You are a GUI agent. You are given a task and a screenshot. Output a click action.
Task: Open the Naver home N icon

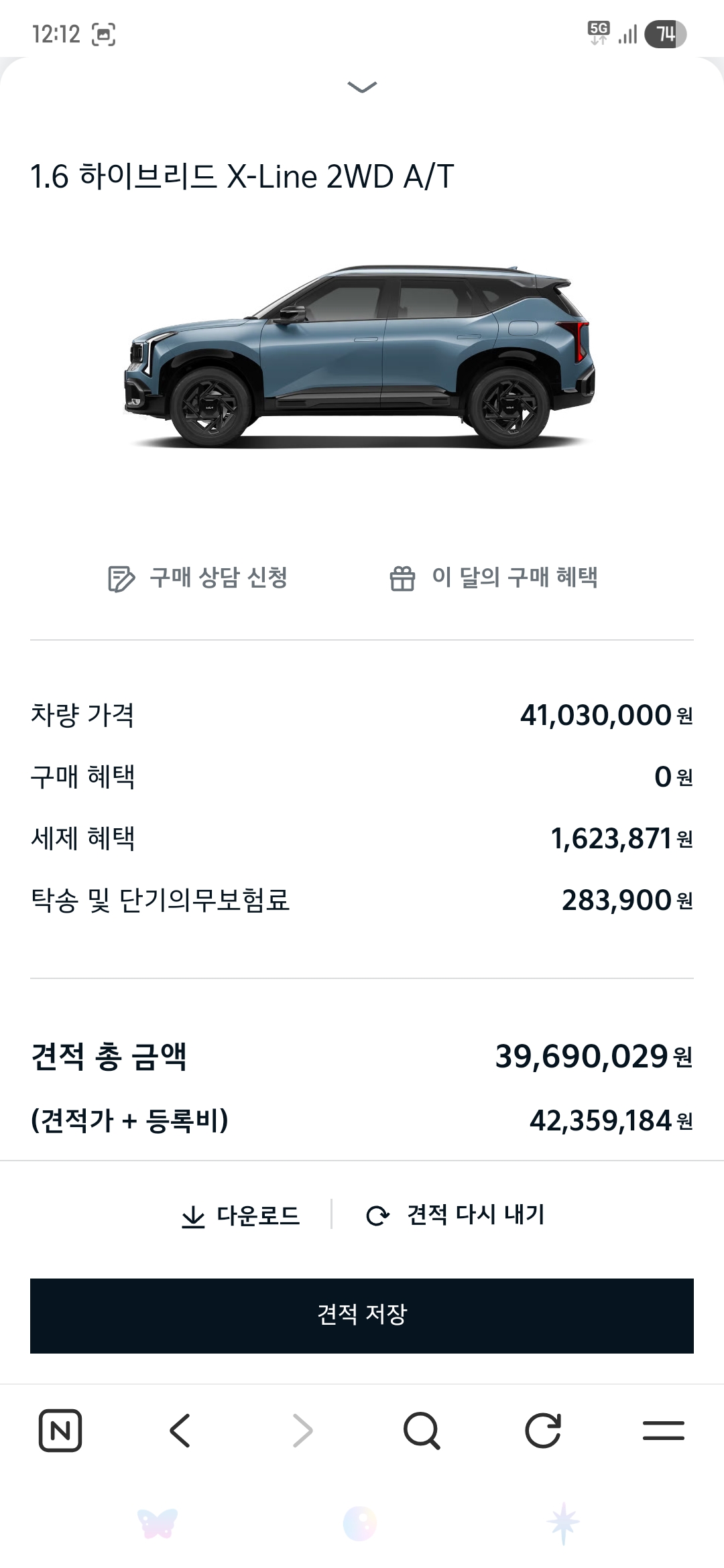tap(60, 1431)
